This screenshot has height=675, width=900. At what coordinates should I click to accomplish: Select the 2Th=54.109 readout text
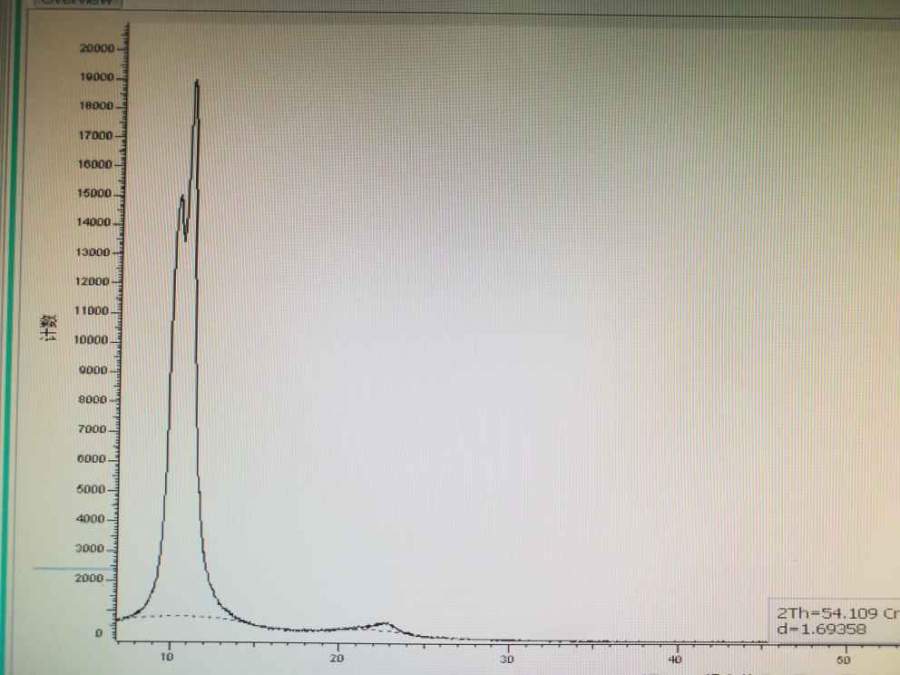pos(829,613)
